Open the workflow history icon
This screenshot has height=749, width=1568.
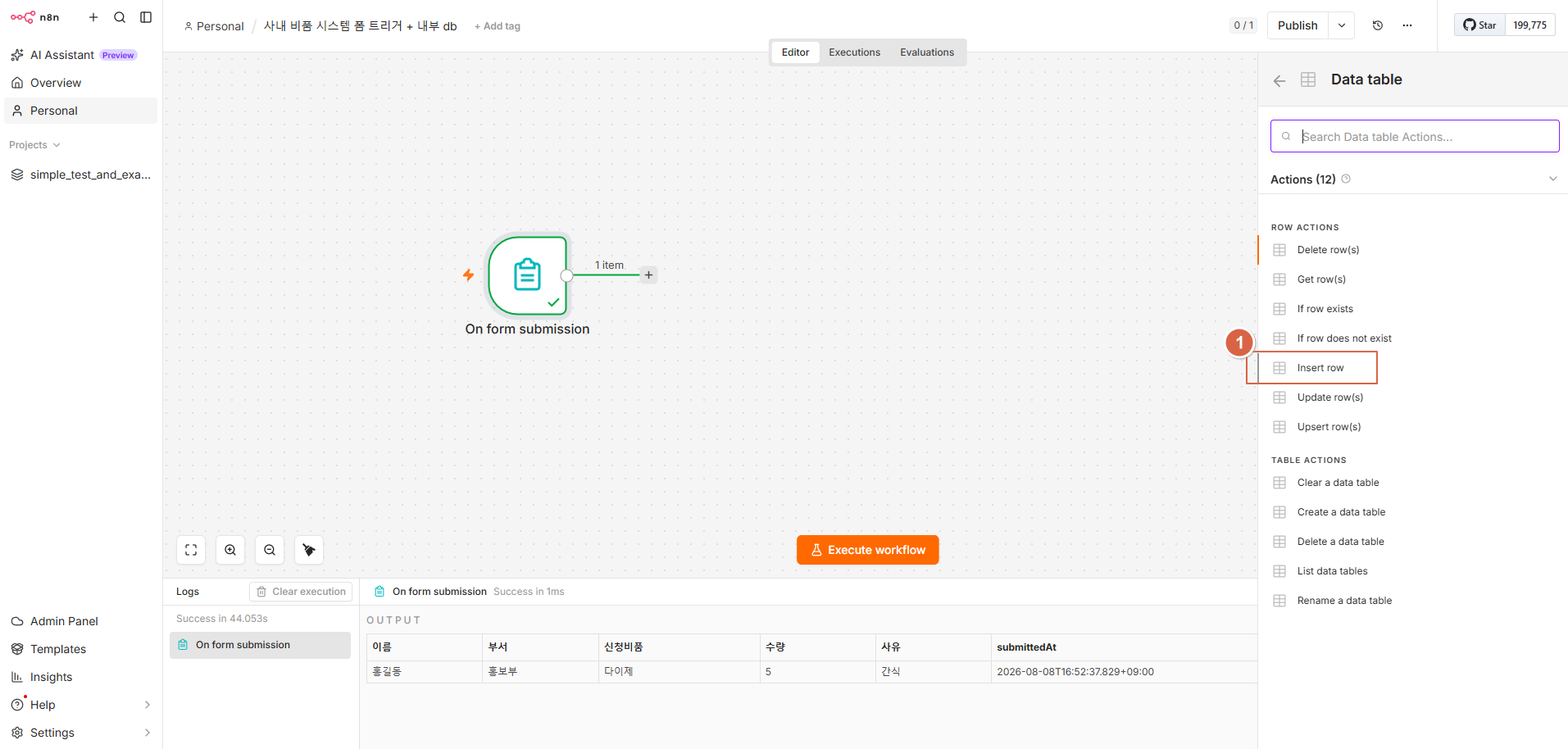point(1378,25)
